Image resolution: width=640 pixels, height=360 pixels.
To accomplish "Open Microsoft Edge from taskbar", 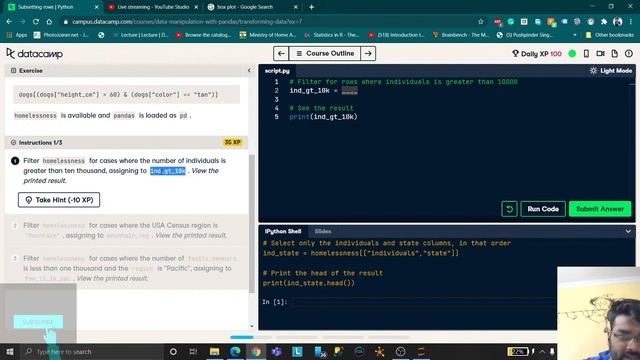I will pos(235,351).
